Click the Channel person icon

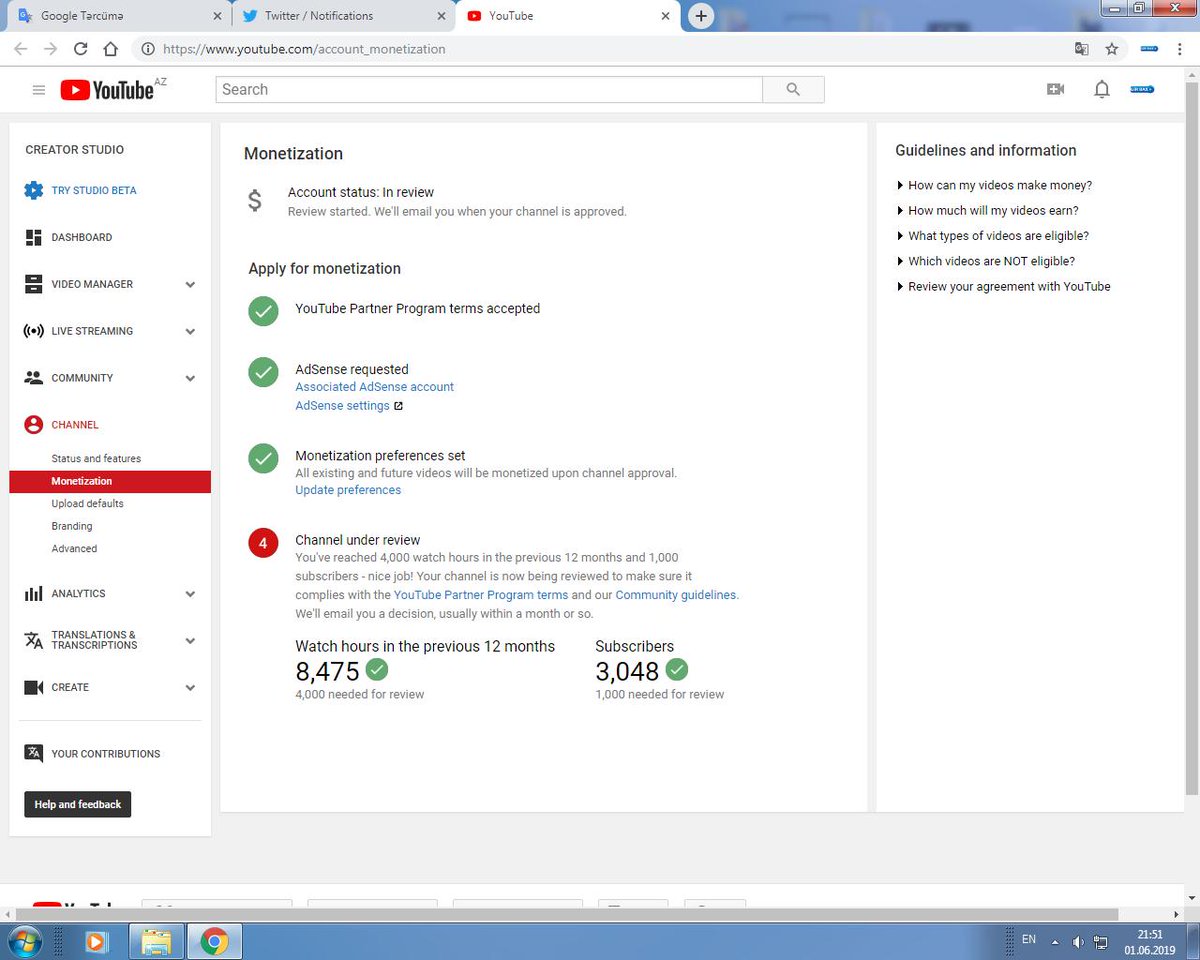tap(33, 425)
